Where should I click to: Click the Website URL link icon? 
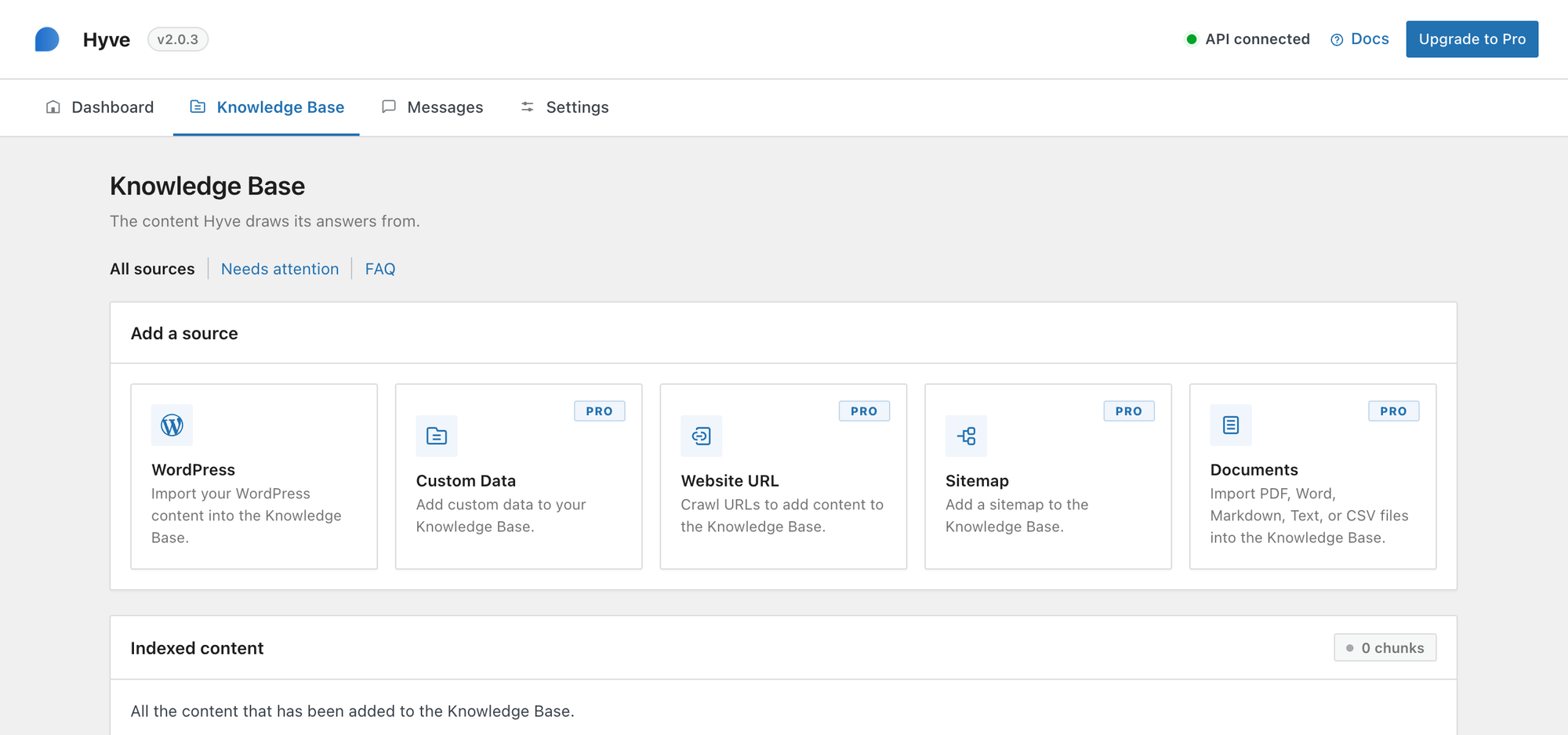pyautogui.click(x=702, y=436)
